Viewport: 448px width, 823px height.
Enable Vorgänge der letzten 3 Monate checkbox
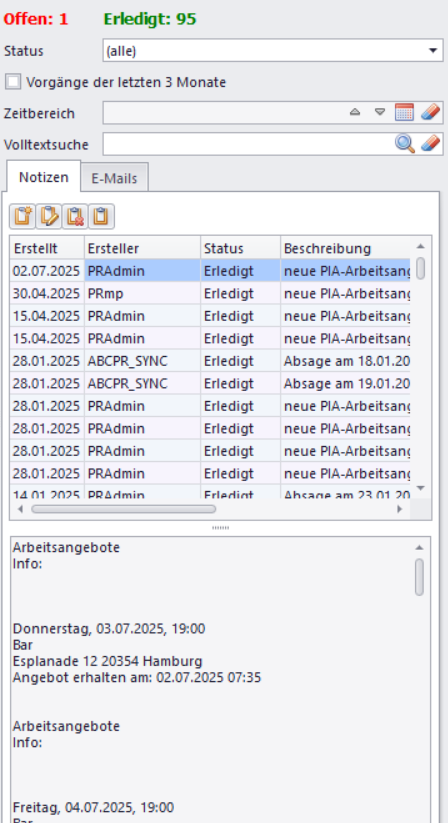pos(13,82)
